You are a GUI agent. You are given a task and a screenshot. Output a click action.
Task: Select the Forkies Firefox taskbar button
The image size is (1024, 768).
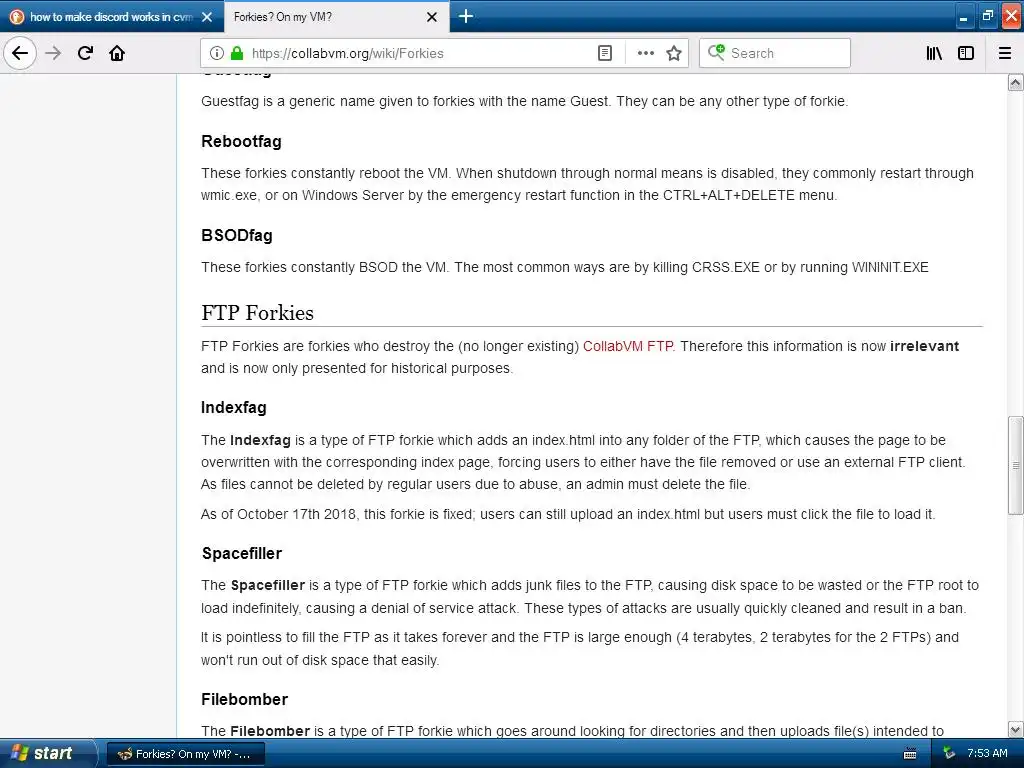186,754
